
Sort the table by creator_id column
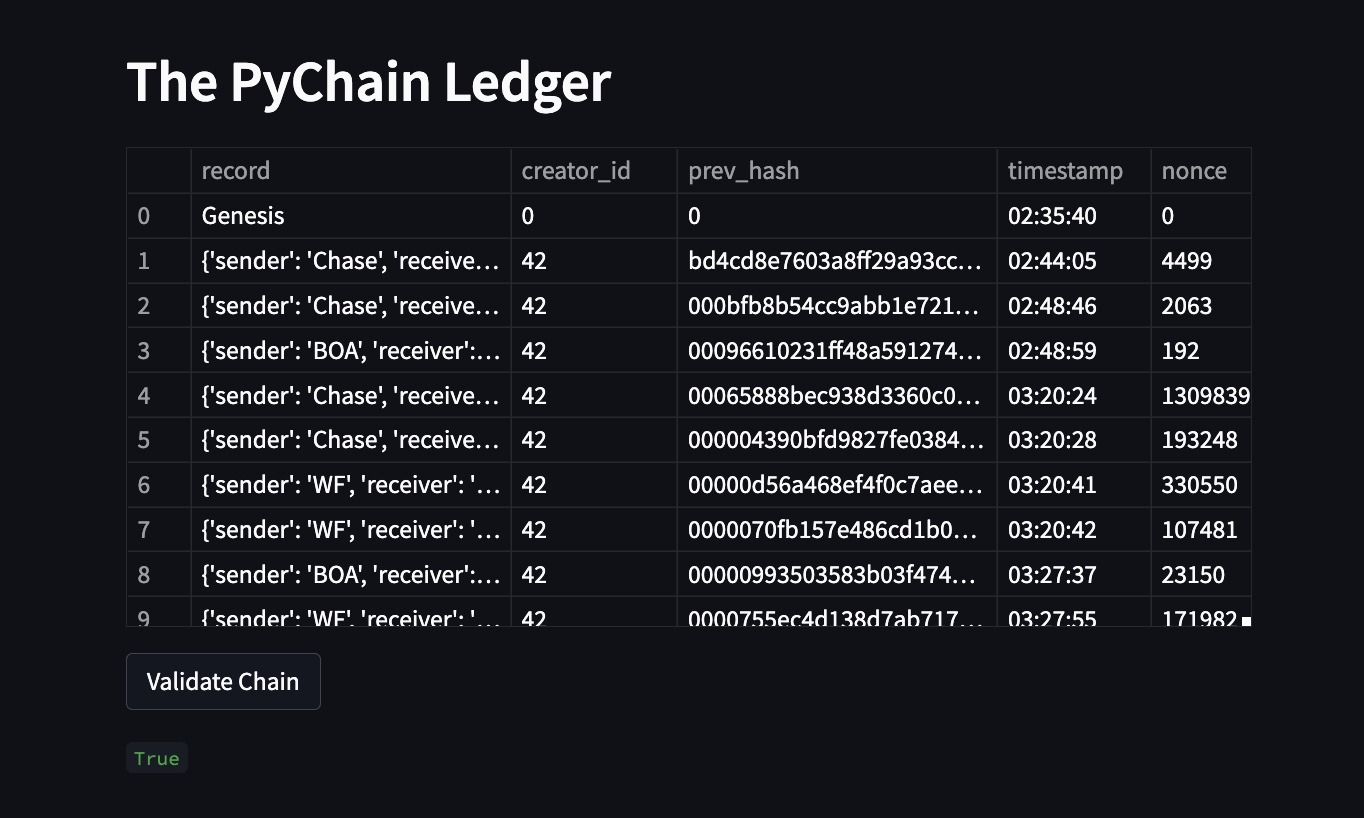click(x=576, y=170)
